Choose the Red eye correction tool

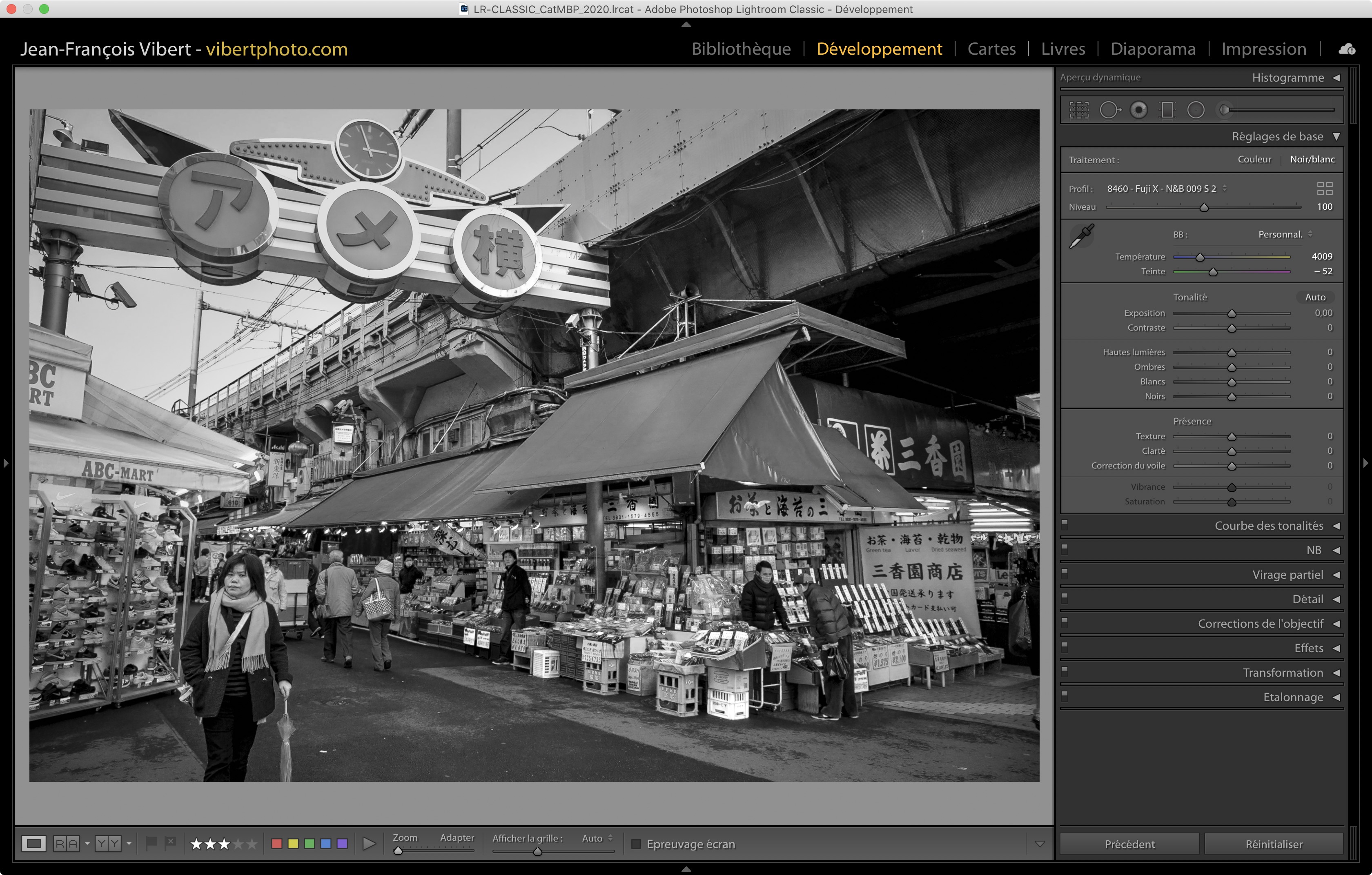click(1138, 110)
